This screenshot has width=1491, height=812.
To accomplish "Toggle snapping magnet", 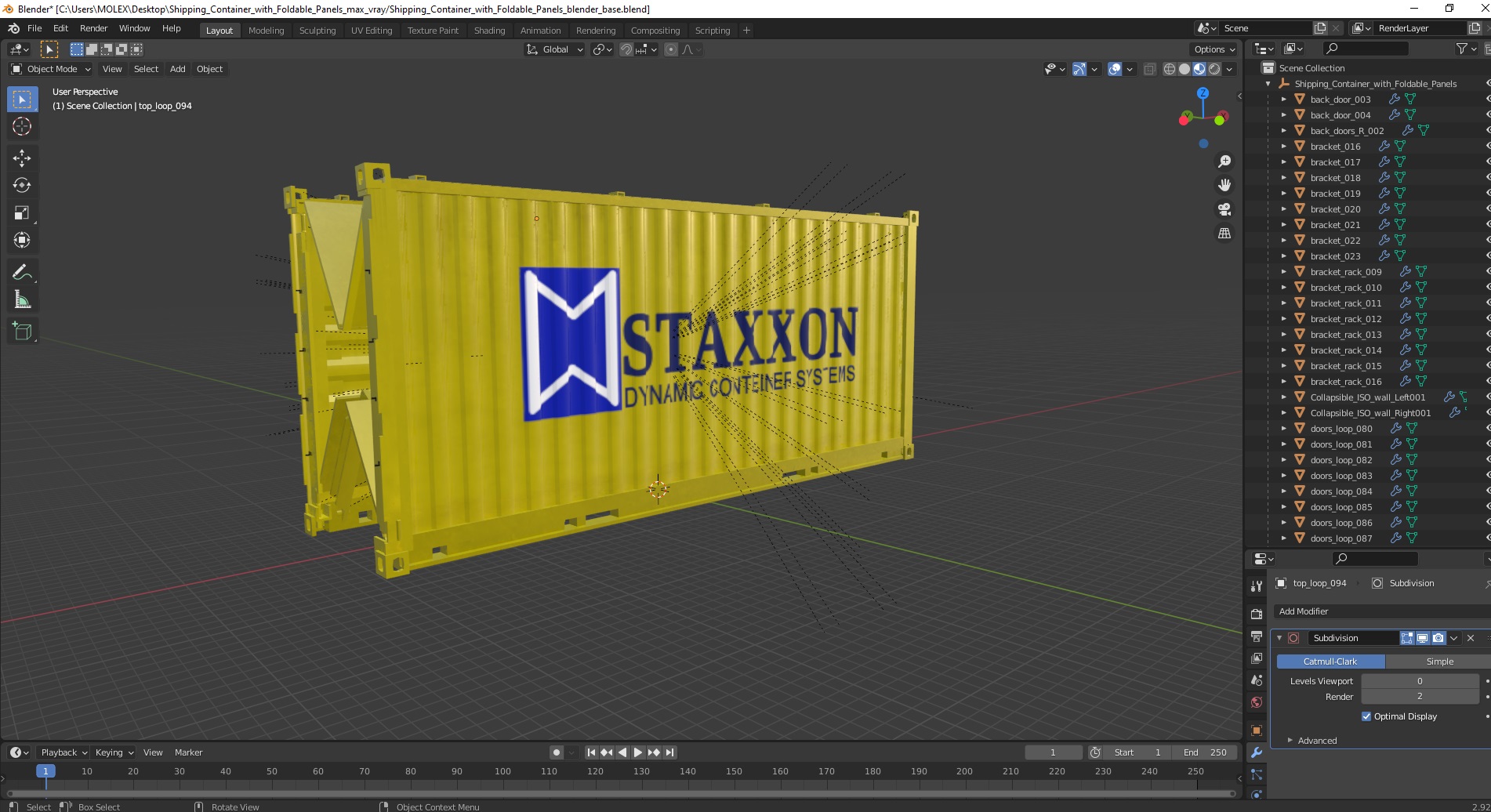I will tap(626, 49).
